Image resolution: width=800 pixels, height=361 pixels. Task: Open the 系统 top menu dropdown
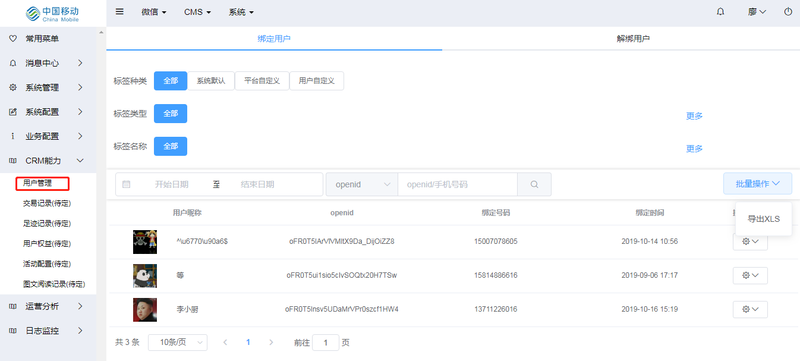pyautogui.click(x=241, y=12)
